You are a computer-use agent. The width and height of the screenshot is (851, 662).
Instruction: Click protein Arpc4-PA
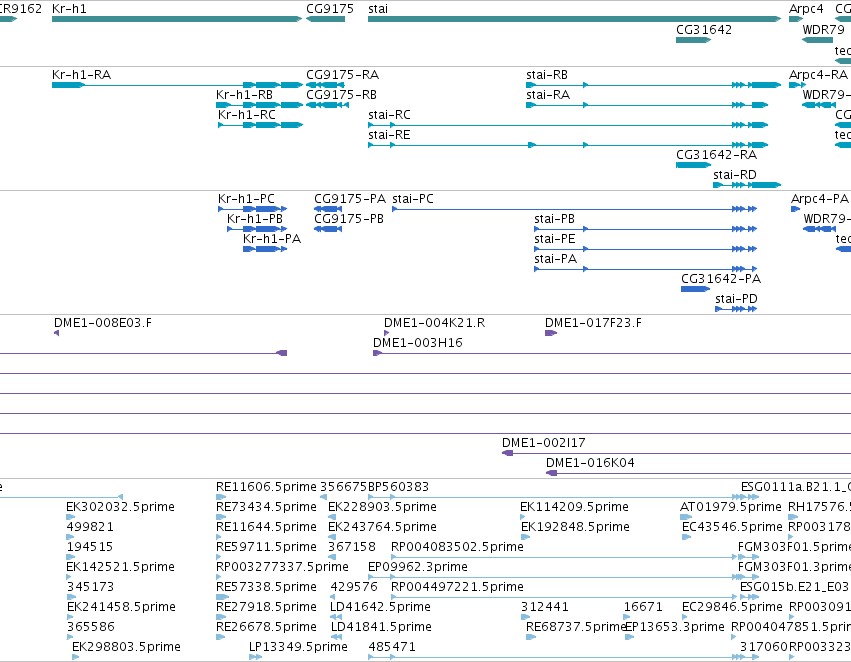click(796, 209)
